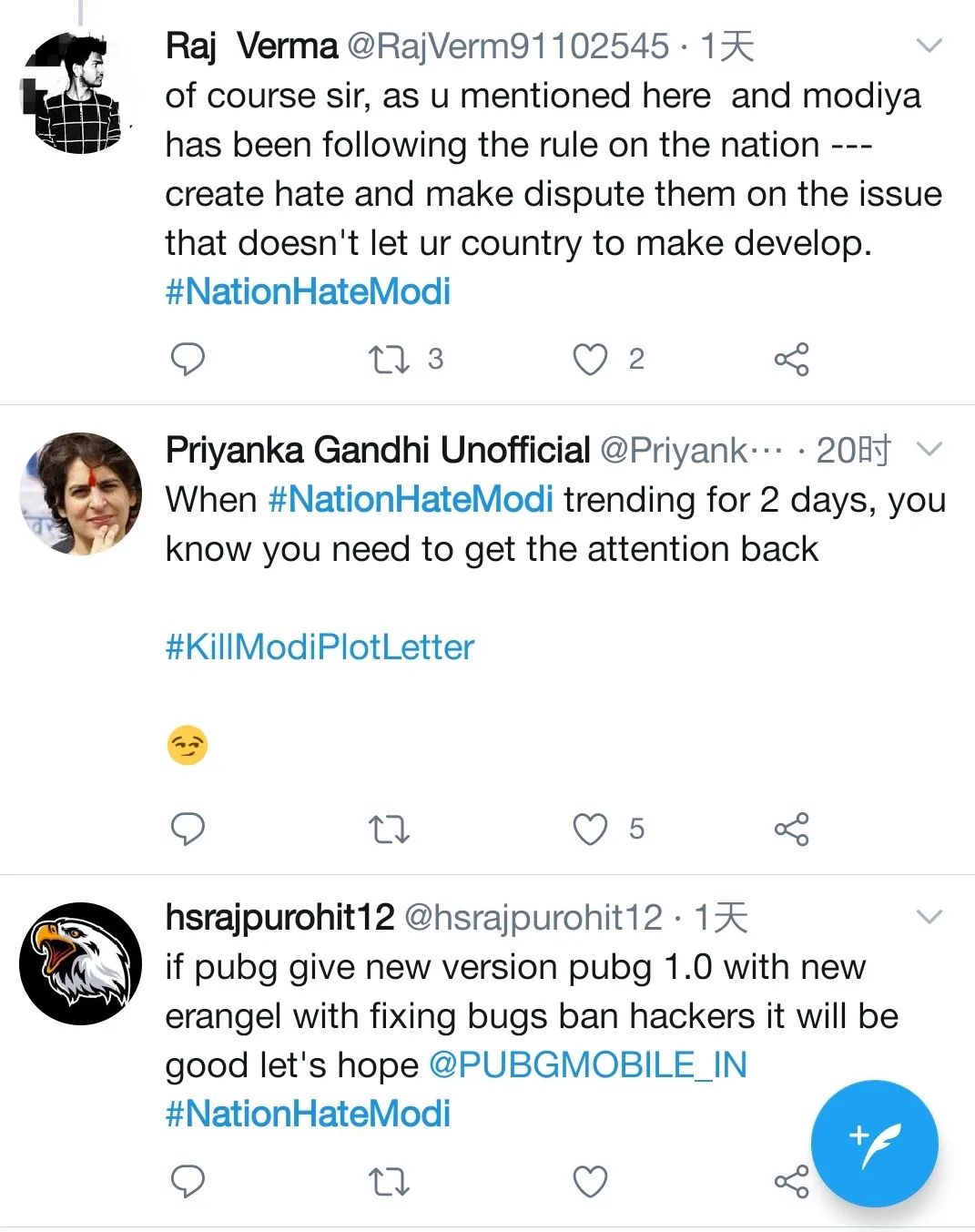The width and height of the screenshot is (975, 1232).
Task: Open the dropdown chevron on hsrajpurohit12's tweet
Action: click(929, 917)
